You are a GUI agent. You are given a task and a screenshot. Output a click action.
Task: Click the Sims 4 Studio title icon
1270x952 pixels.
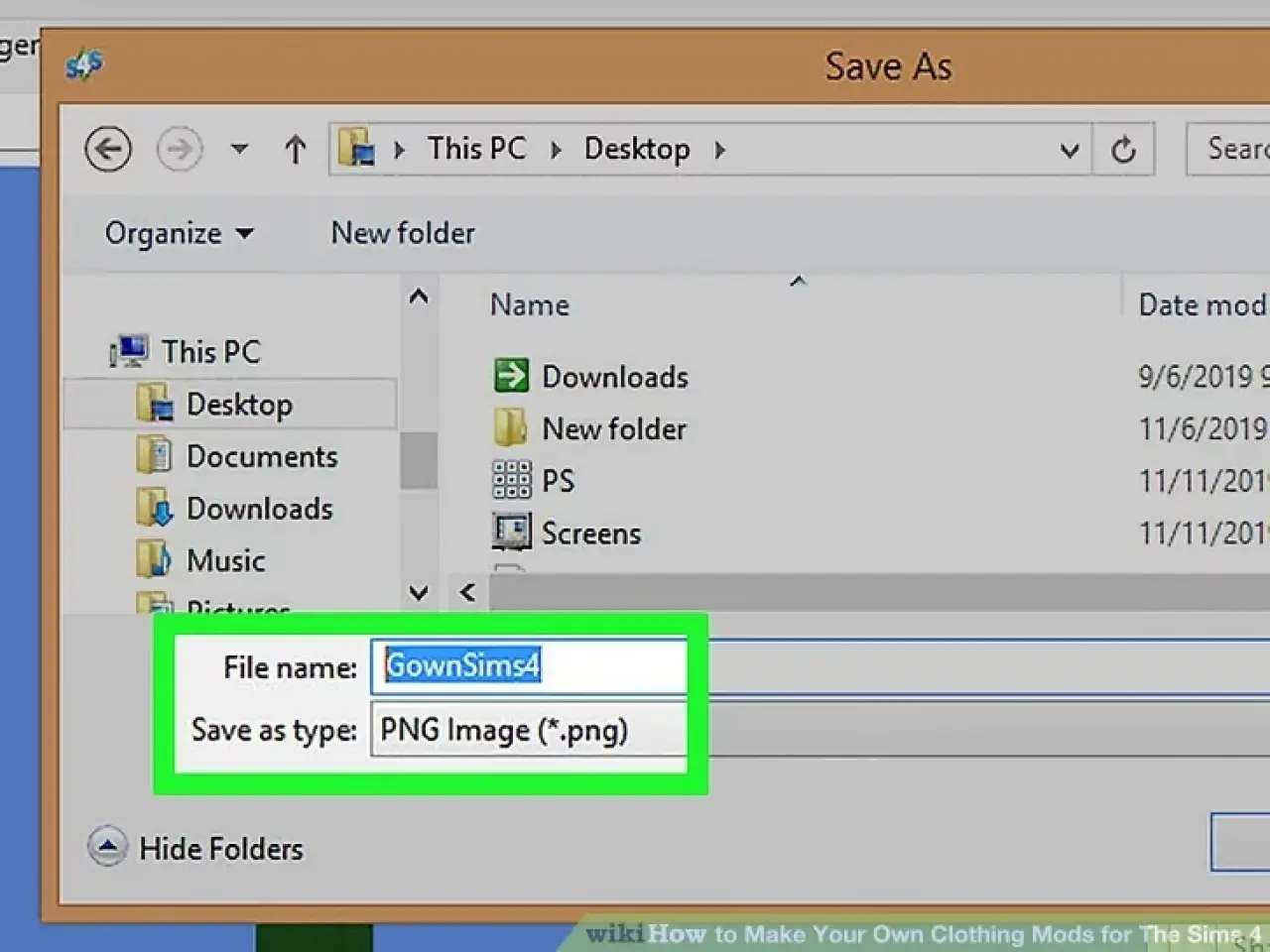tap(84, 65)
